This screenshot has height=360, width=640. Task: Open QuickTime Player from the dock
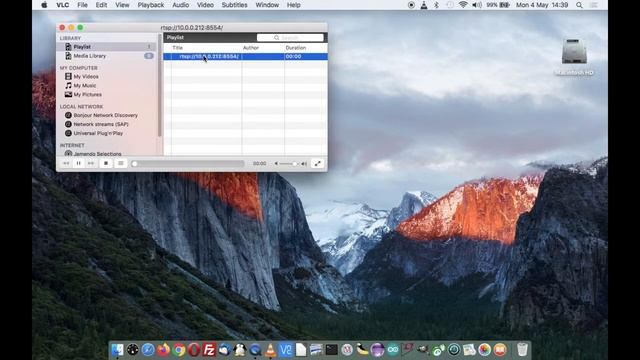[255, 350]
